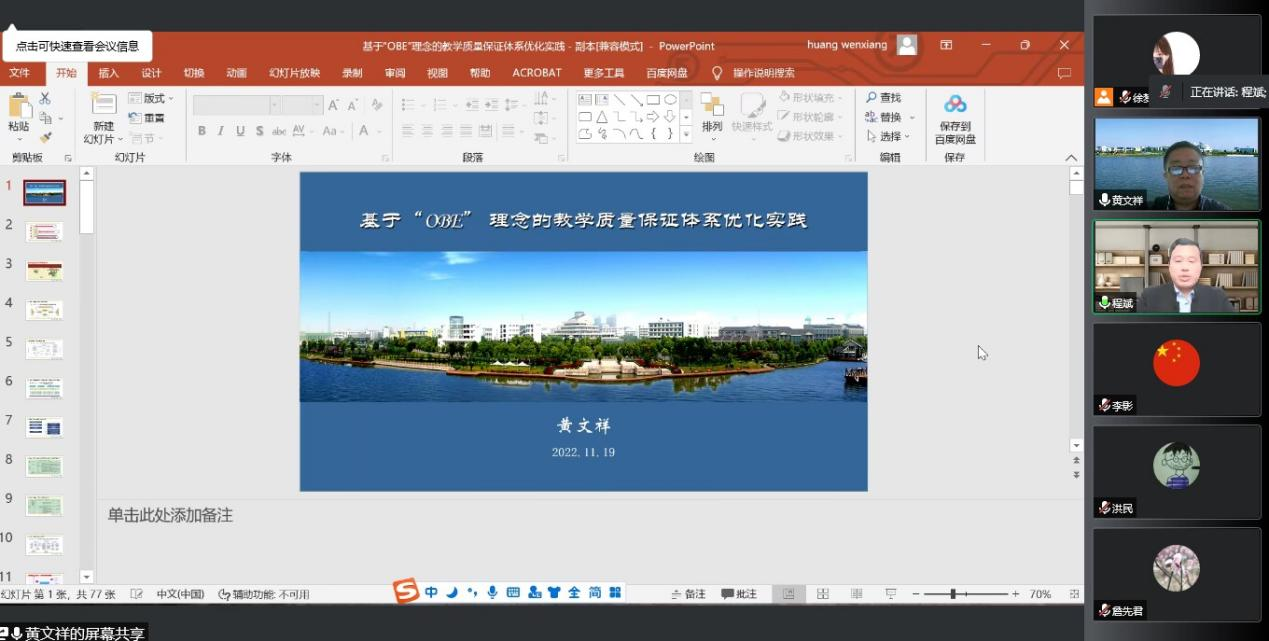Screen dimensions: 1269x641
Task: Collapse the ribbon with the chevron arrow
Action: tap(1071, 158)
